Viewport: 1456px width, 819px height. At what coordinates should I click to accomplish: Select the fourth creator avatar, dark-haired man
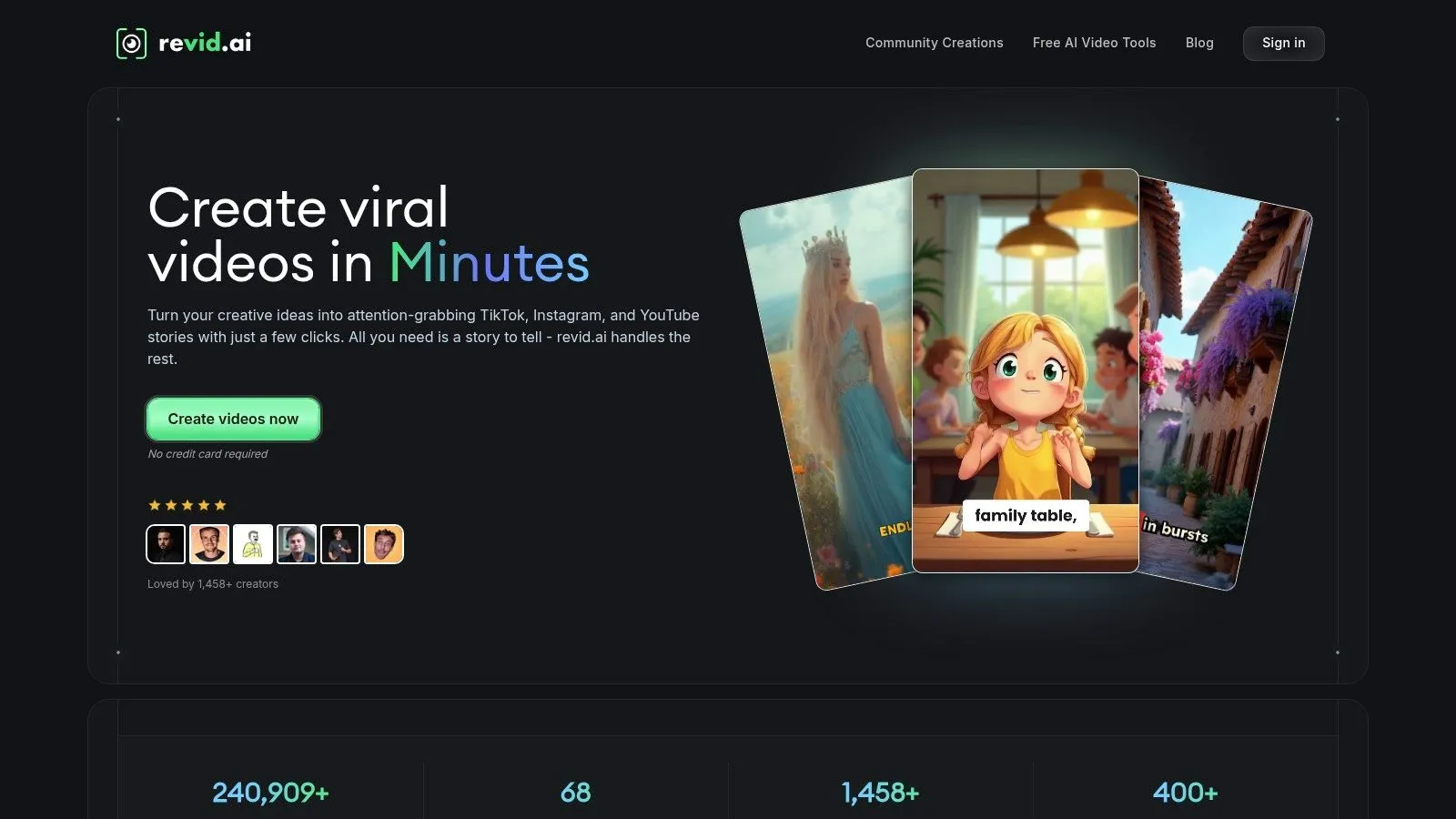(297, 544)
